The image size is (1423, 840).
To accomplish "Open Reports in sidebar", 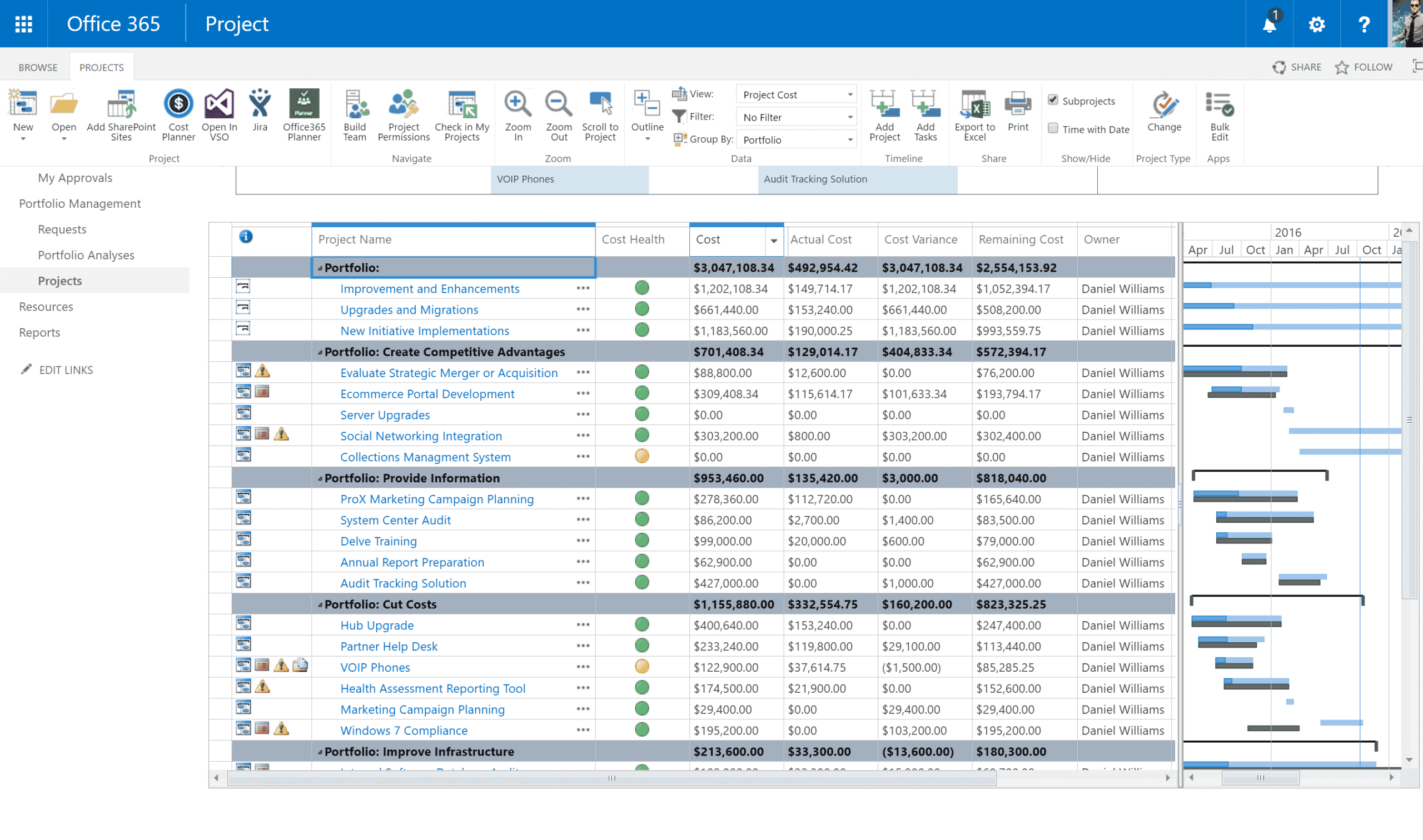I will (39, 332).
